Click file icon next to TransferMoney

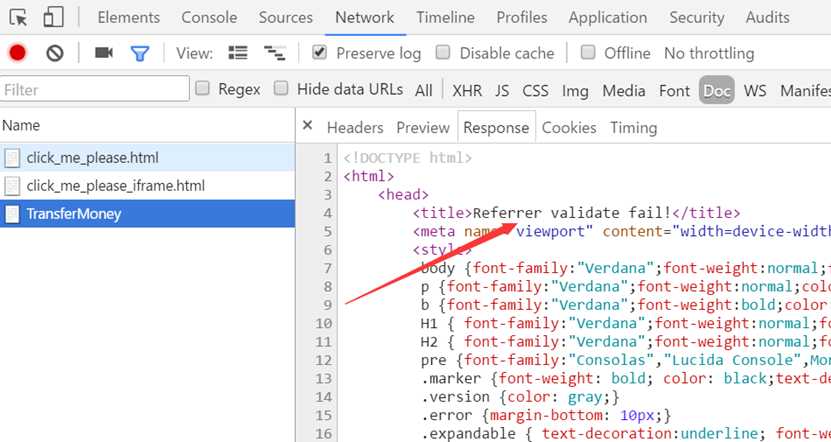pyautogui.click(x=12, y=214)
